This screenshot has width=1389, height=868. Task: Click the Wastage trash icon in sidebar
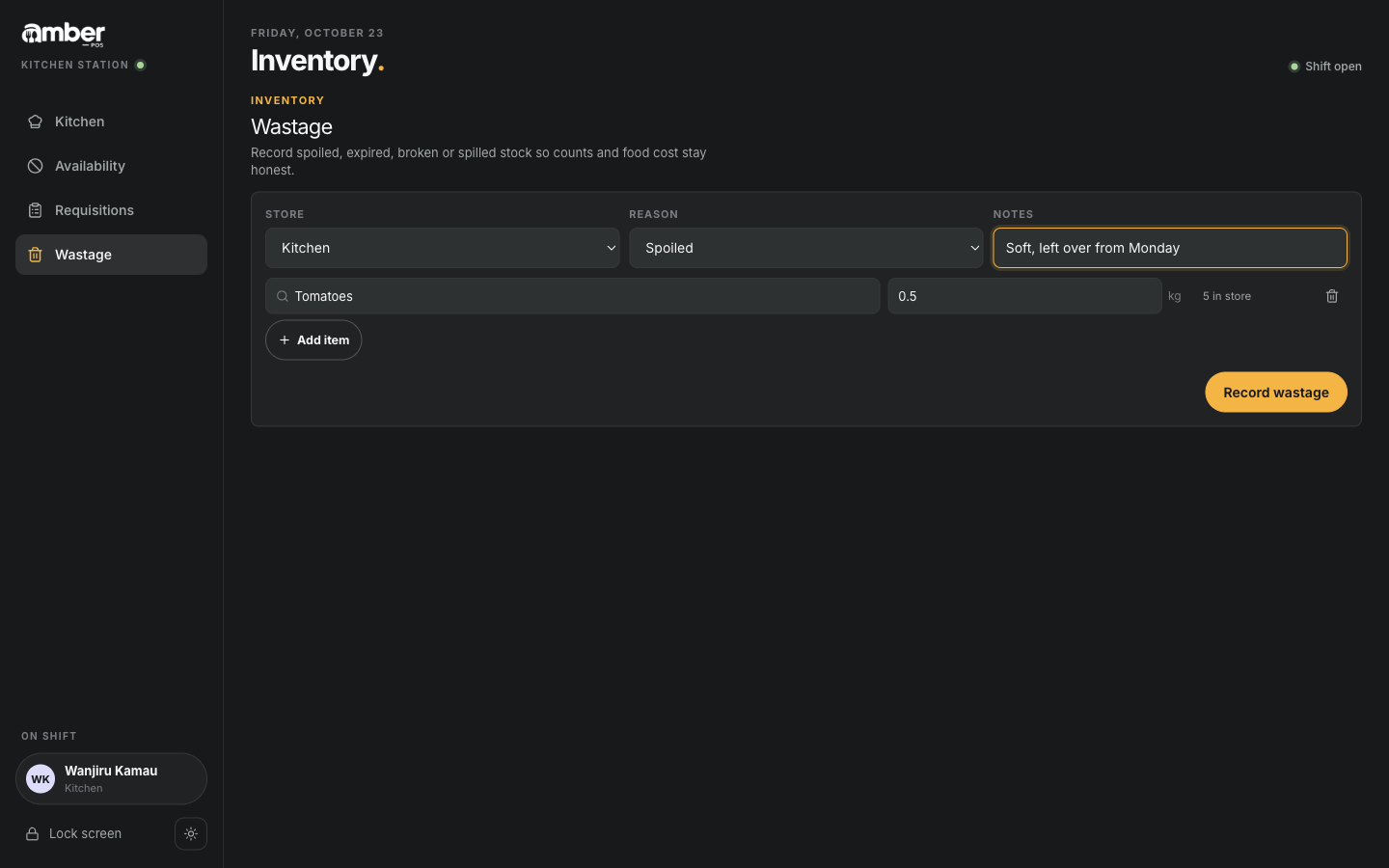(x=35, y=255)
